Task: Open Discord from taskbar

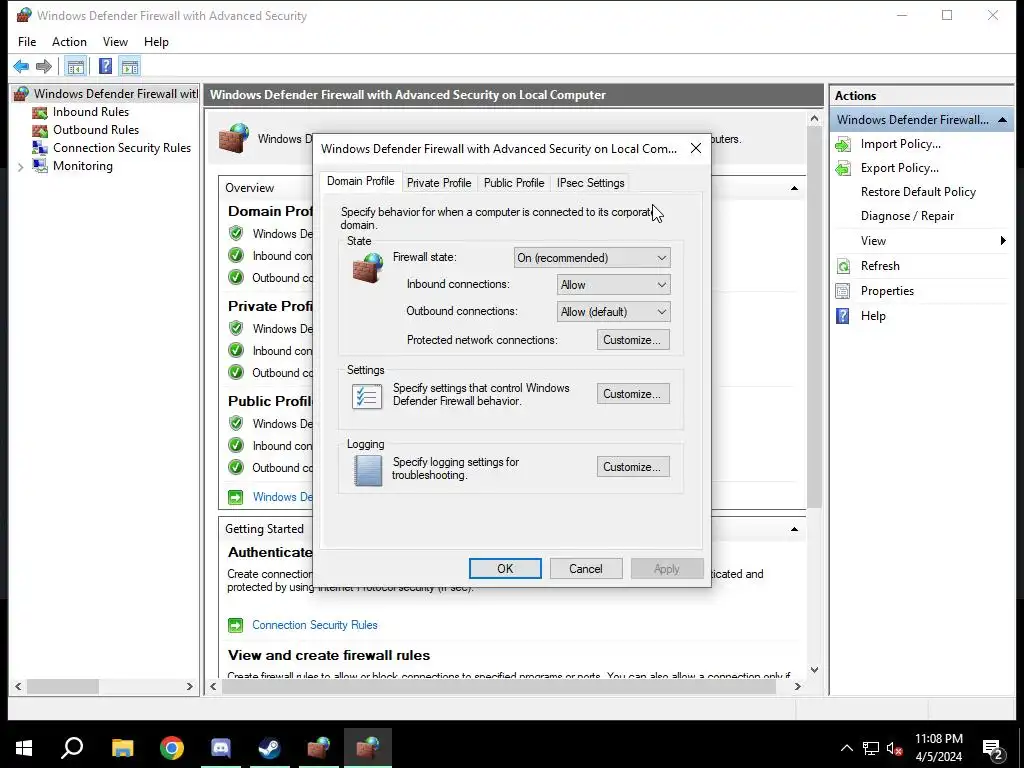Action: coord(221,748)
